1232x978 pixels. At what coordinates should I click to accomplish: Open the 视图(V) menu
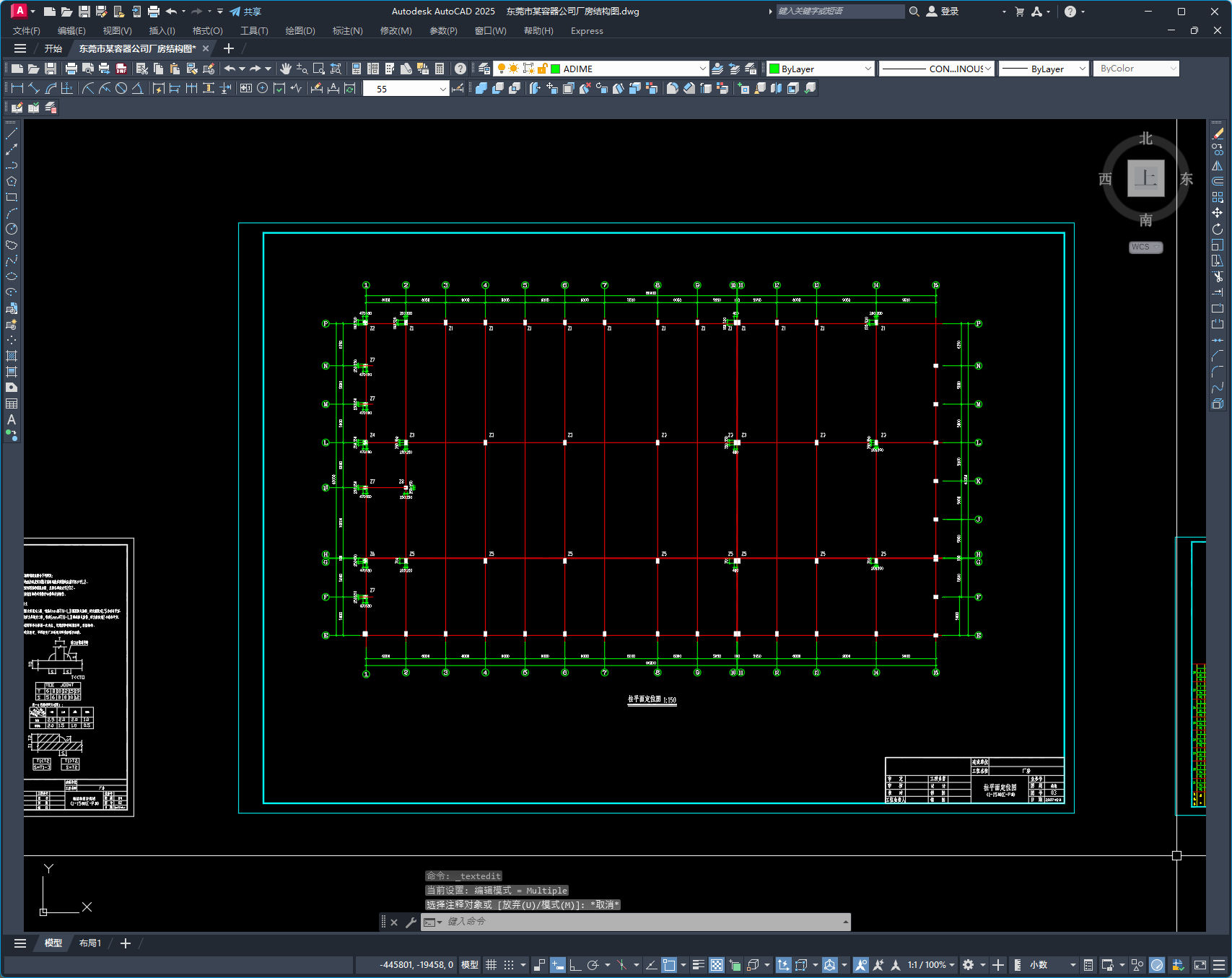117,31
